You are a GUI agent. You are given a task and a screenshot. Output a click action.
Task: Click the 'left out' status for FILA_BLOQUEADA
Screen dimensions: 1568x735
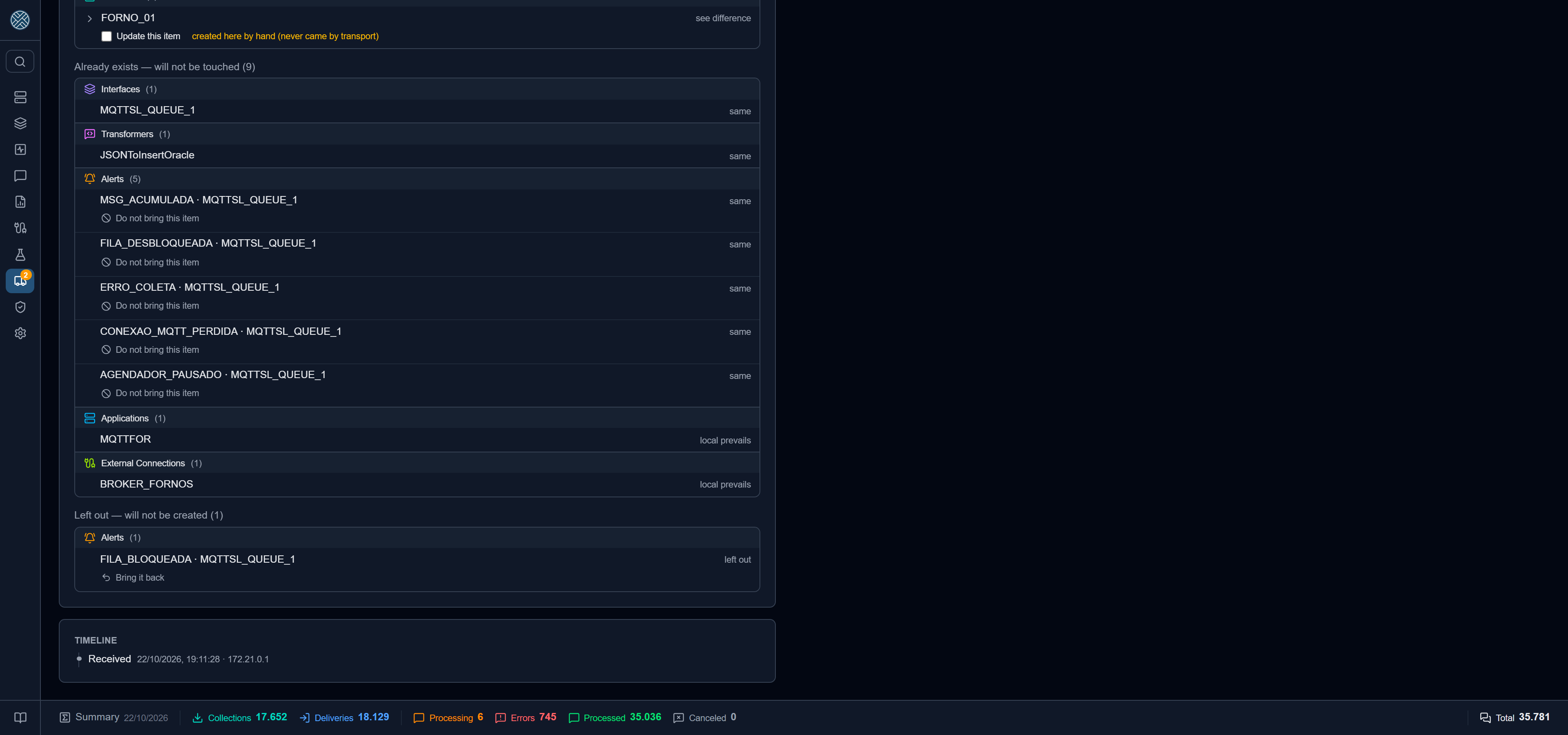pos(737,560)
